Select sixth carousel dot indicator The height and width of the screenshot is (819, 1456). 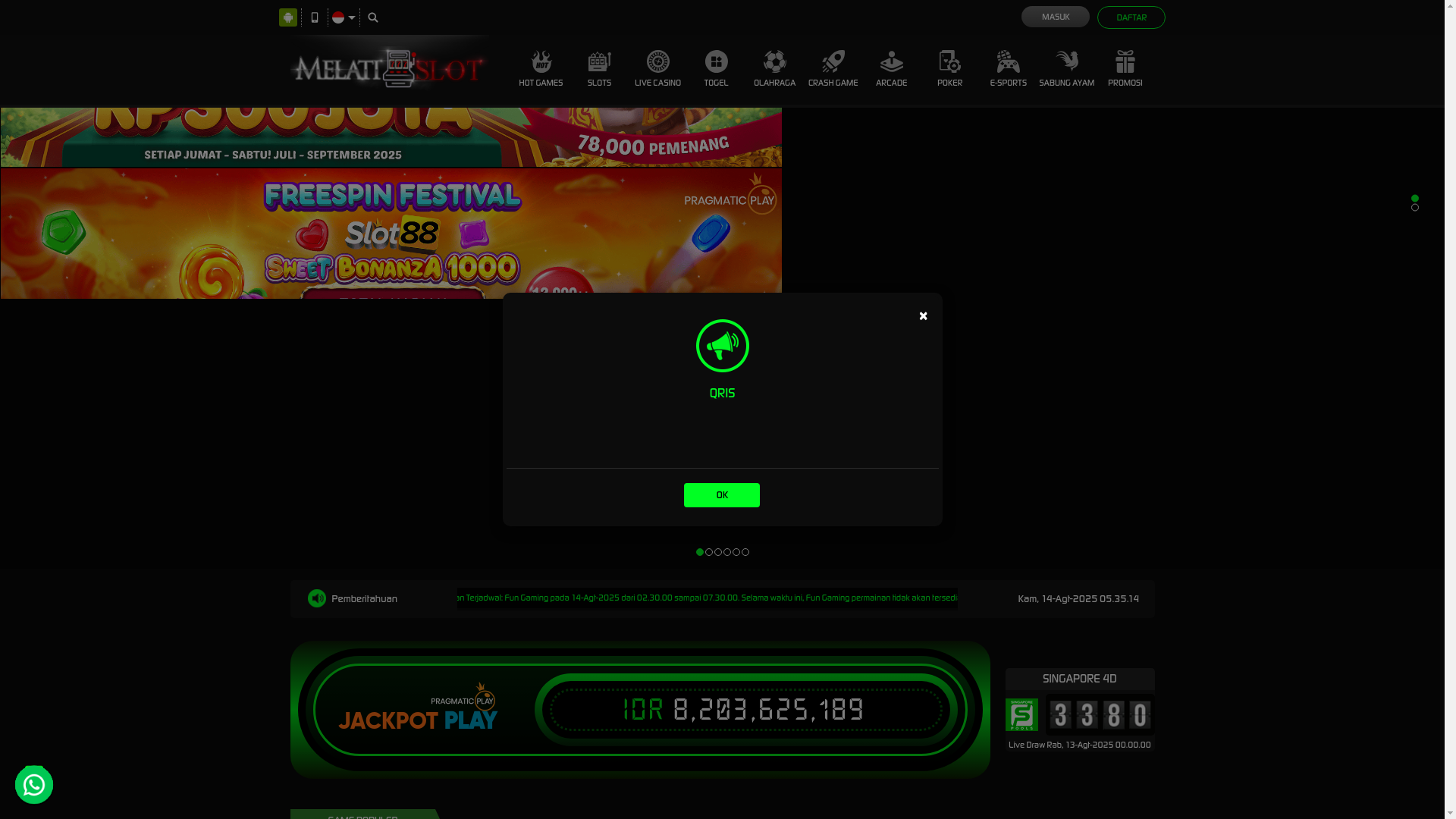coord(745,552)
